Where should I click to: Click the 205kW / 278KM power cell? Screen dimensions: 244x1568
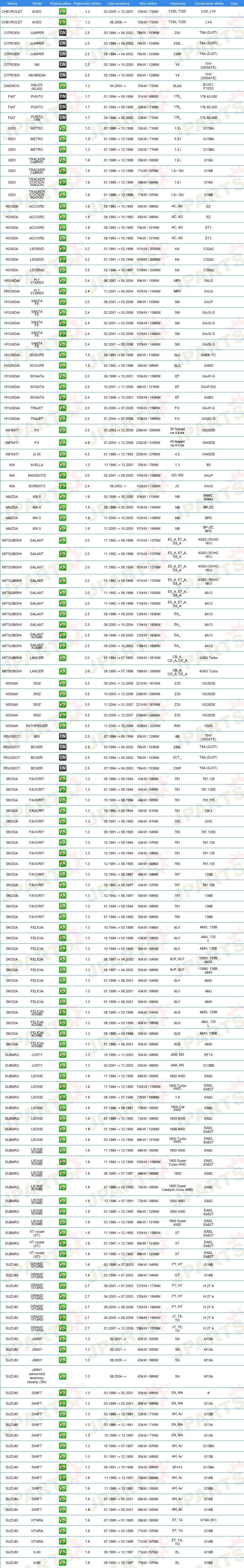148,454
